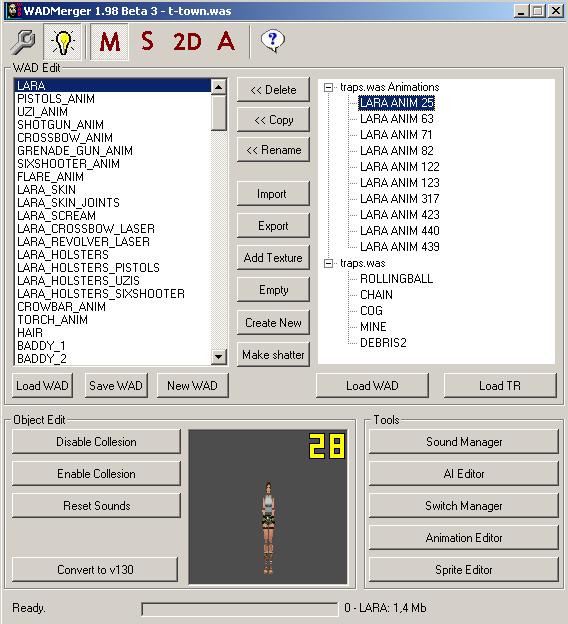Select LARA ANIM 439 tree item

pos(400,247)
